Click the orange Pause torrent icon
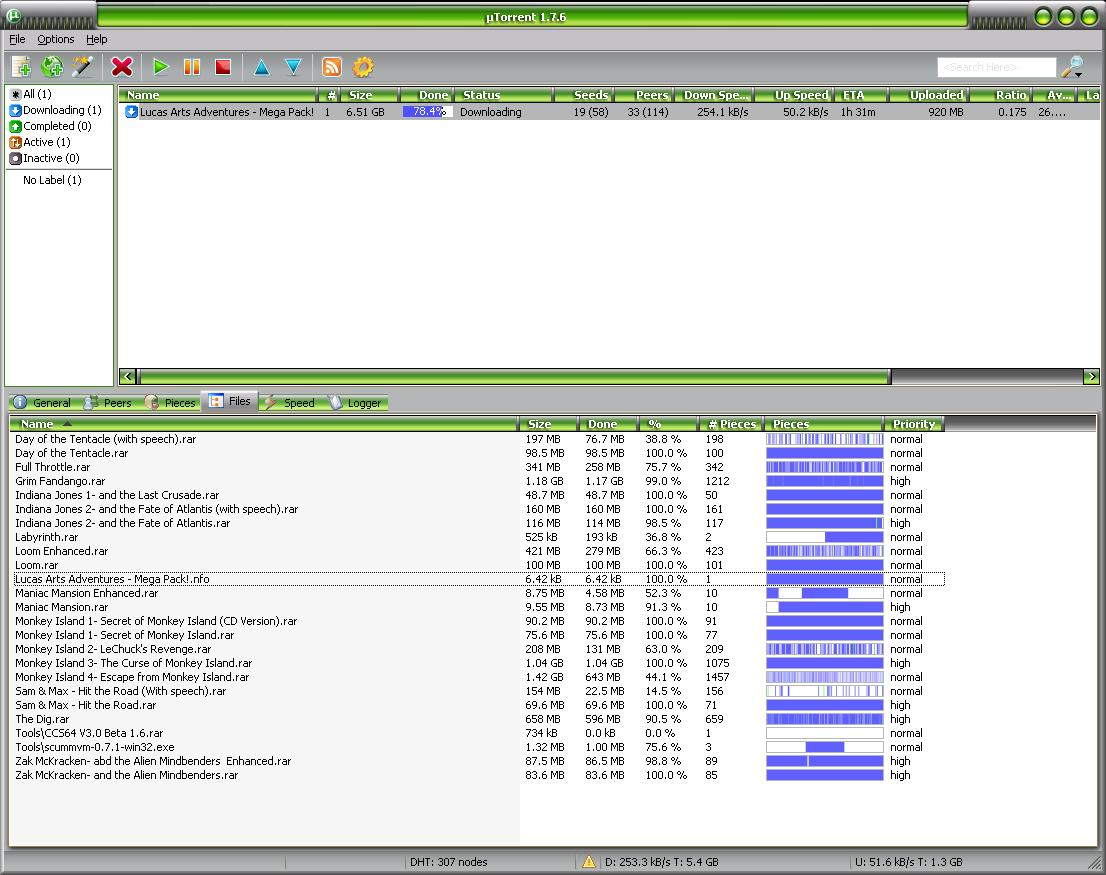Screen dimensions: 1106x875 click(192, 67)
